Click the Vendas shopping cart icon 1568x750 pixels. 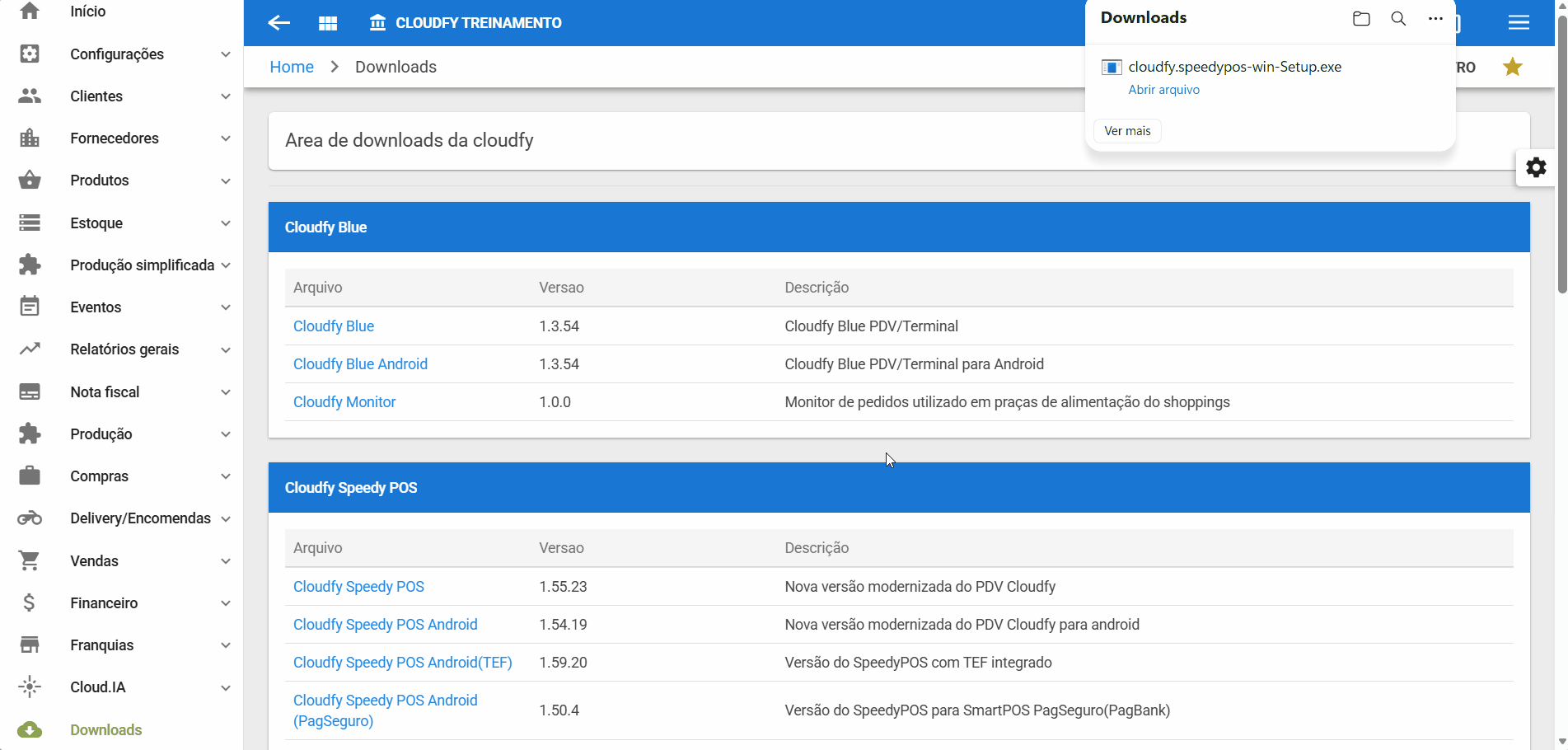pos(30,560)
